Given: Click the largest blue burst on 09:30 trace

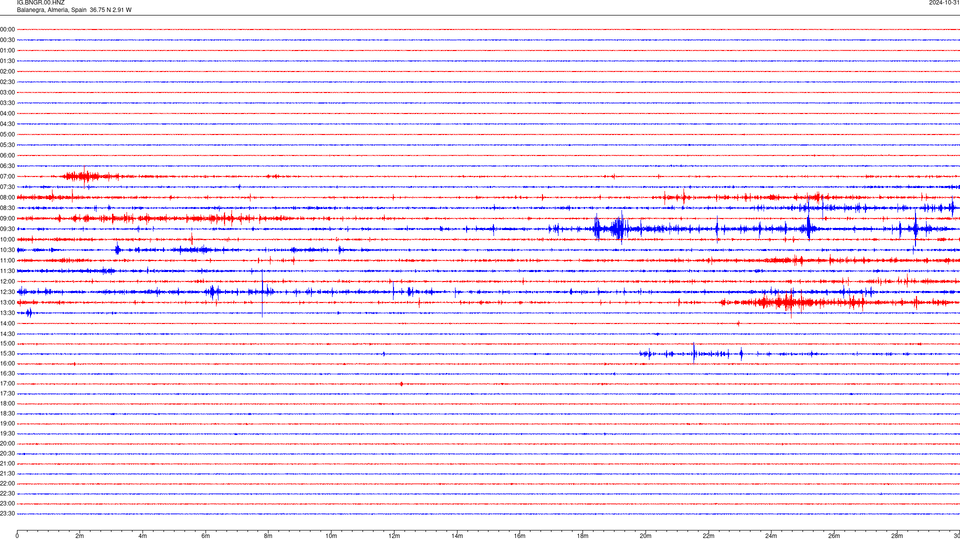Looking at the screenshot, I should (x=618, y=229).
